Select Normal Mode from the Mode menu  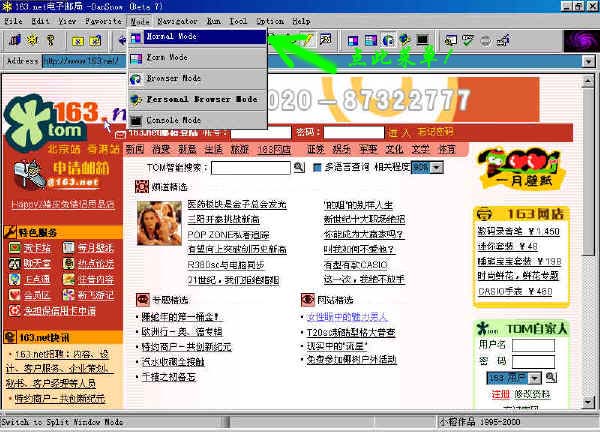[x=197, y=37]
